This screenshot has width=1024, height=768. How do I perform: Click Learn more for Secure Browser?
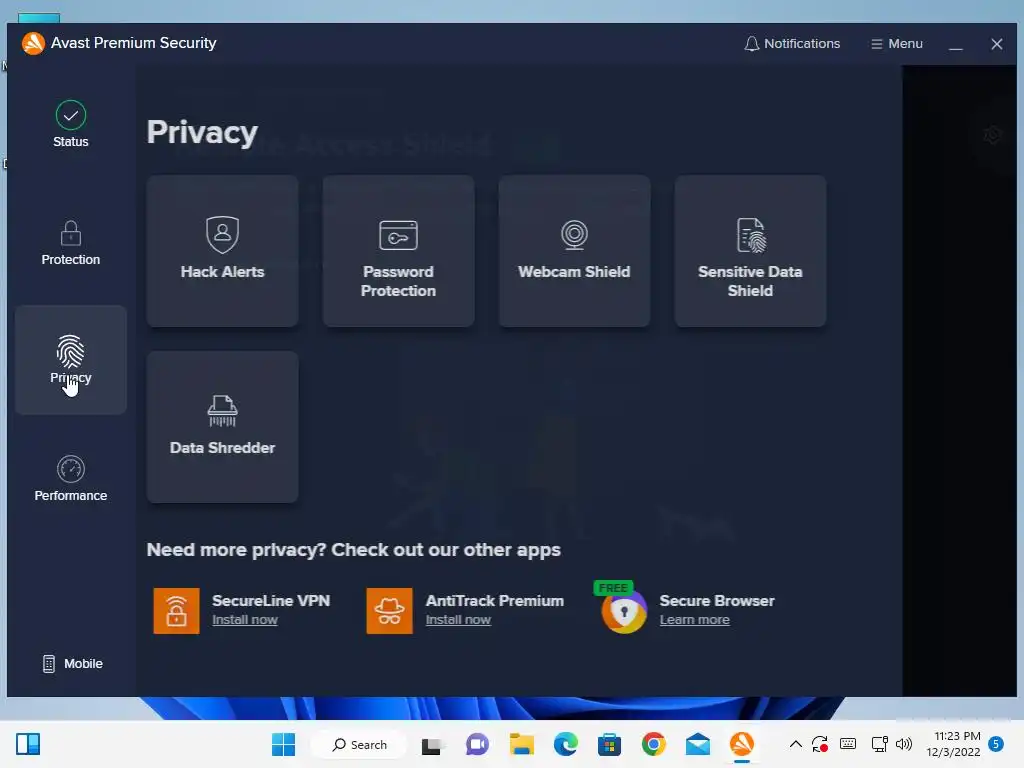coord(694,620)
